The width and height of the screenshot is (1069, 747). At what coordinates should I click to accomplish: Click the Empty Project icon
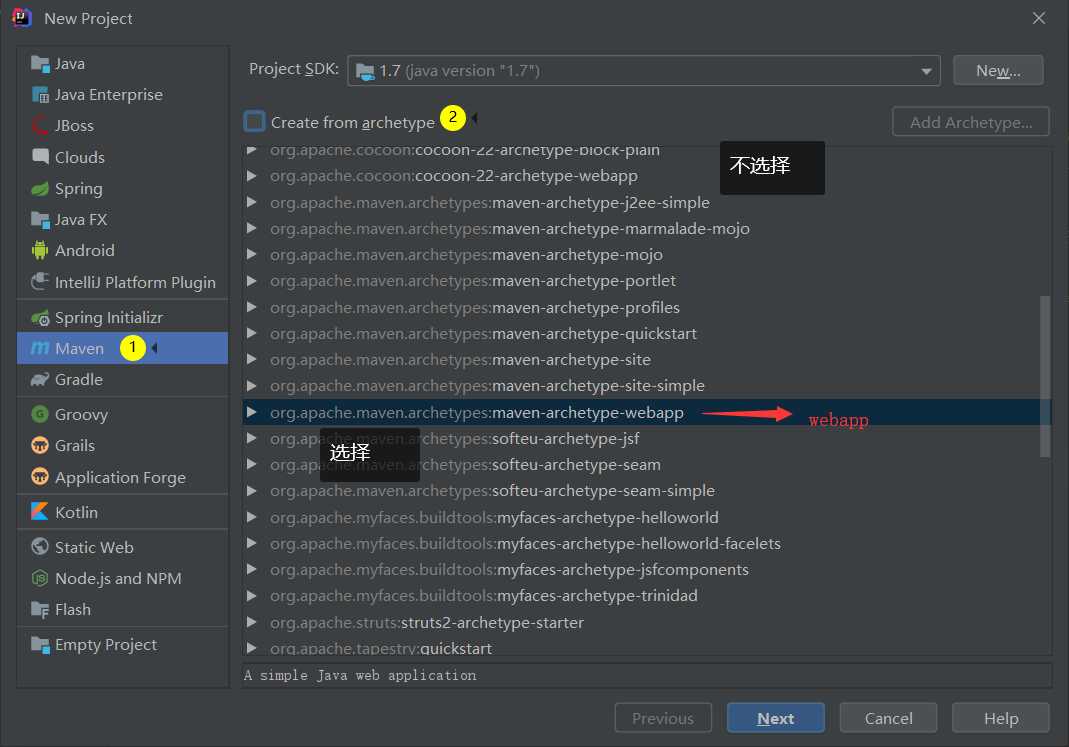[40, 645]
